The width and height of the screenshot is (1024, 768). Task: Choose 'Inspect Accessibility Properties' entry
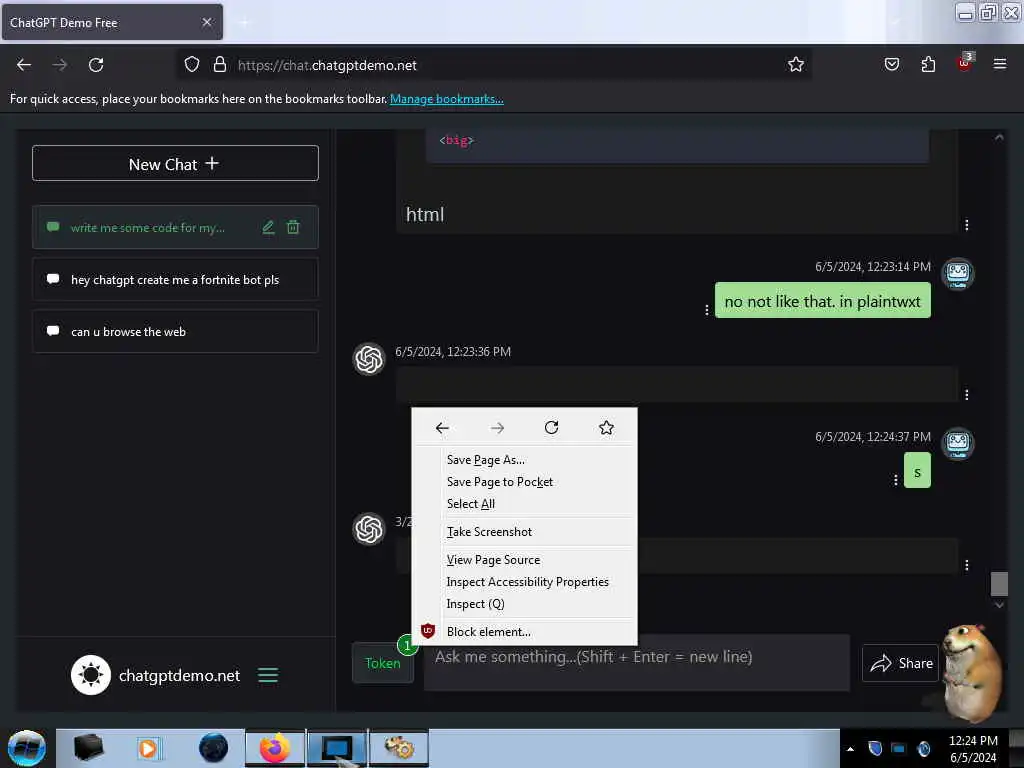click(x=524, y=582)
